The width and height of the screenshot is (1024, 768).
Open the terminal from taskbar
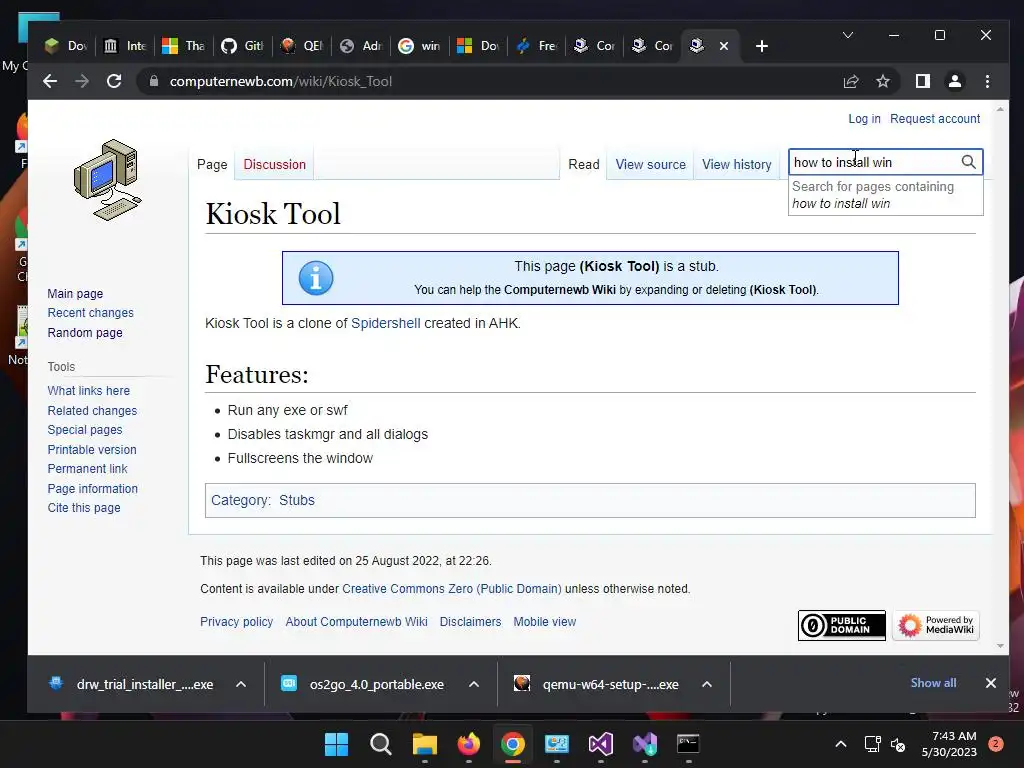(x=688, y=744)
